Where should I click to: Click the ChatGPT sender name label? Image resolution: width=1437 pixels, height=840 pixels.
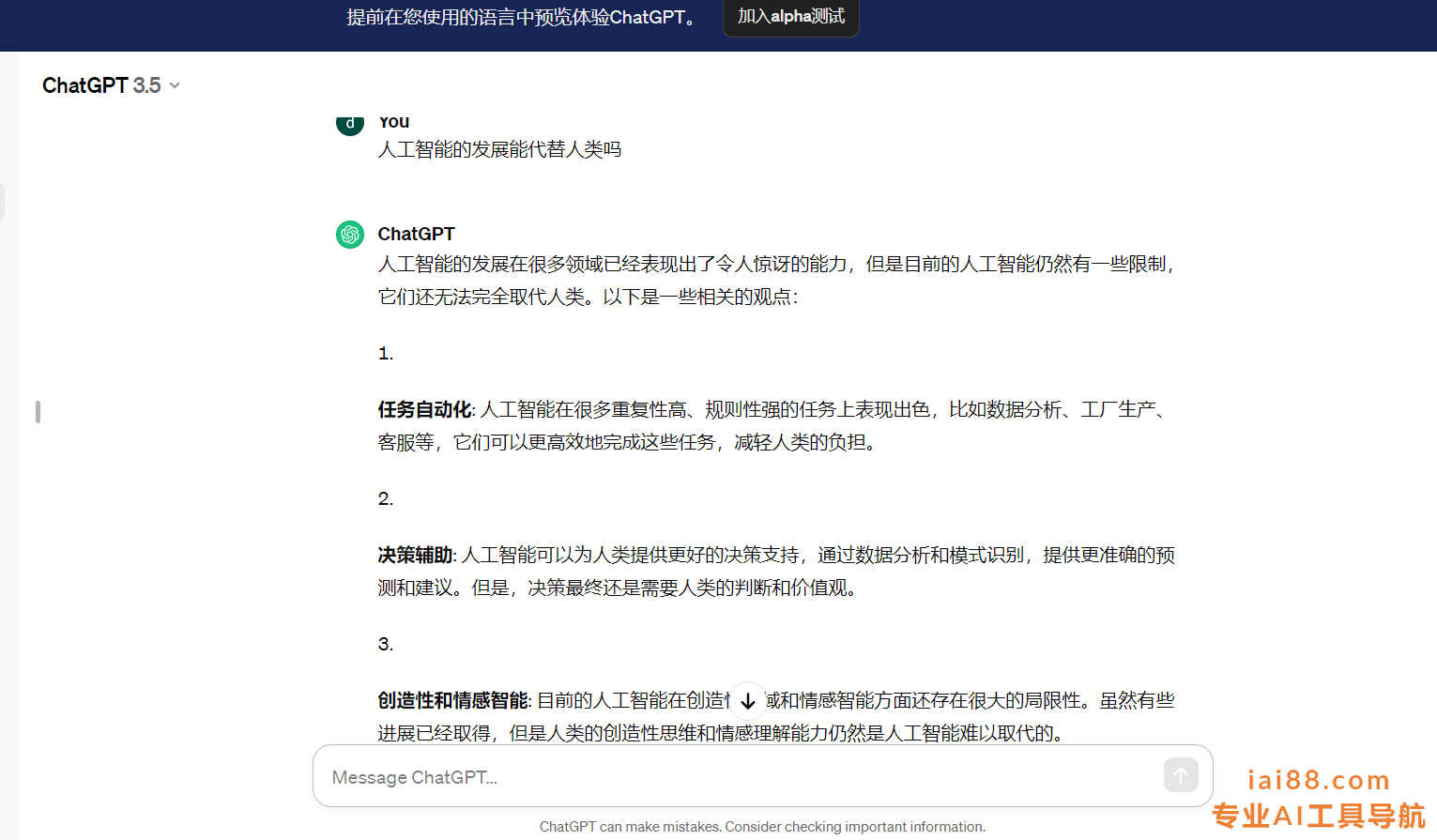[416, 234]
